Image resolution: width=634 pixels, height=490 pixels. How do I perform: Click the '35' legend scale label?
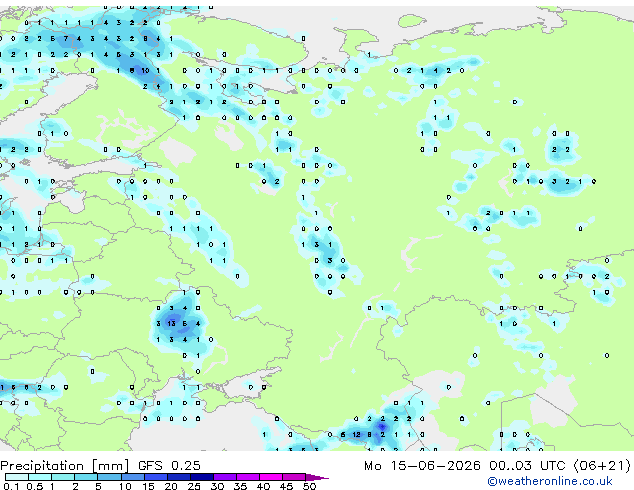tap(240, 486)
